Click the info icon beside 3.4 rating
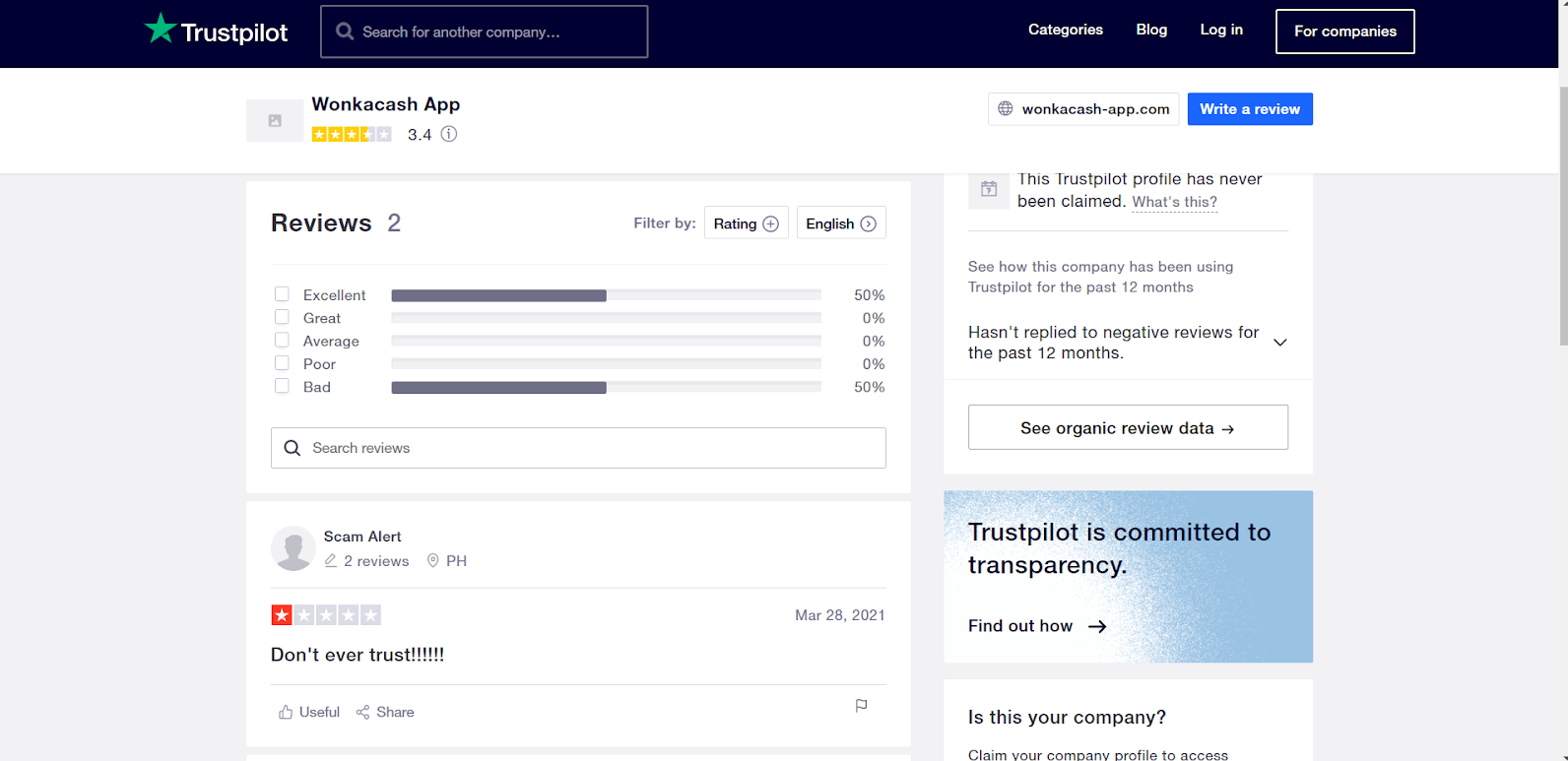 [x=449, y=134]
